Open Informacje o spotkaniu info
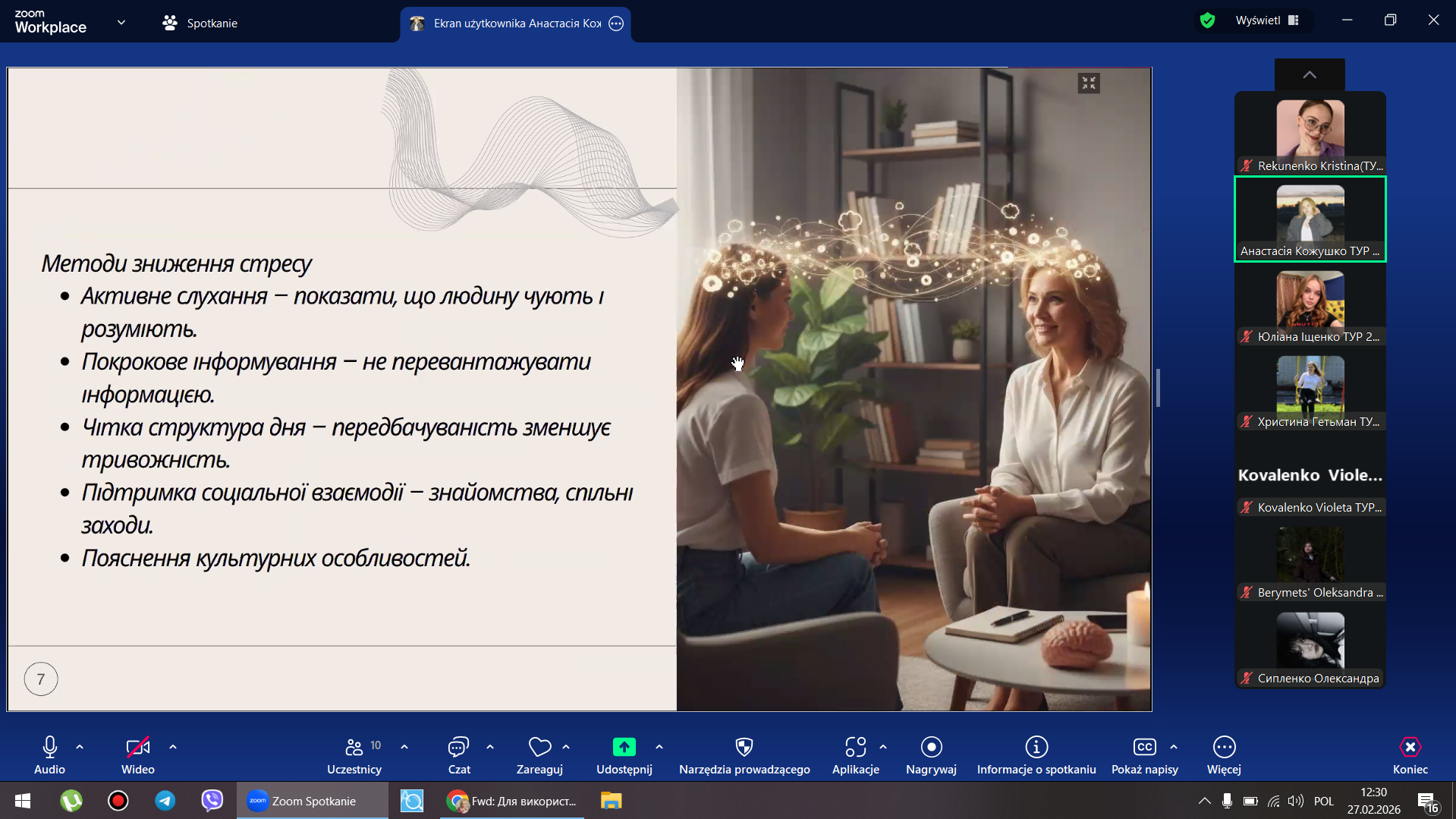 click(x=1036, y=754)
